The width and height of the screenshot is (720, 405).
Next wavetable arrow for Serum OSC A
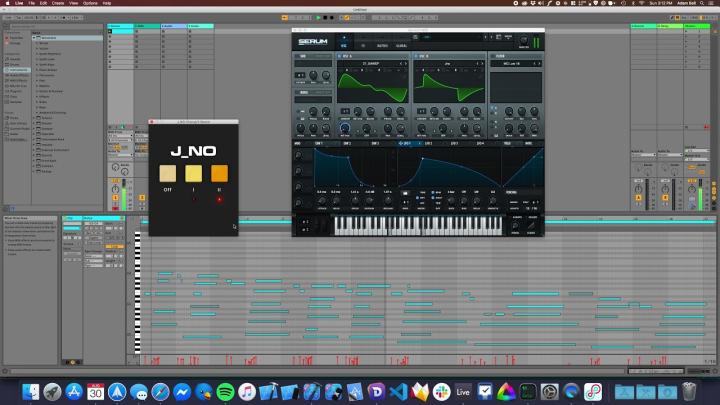pos(405,64)
